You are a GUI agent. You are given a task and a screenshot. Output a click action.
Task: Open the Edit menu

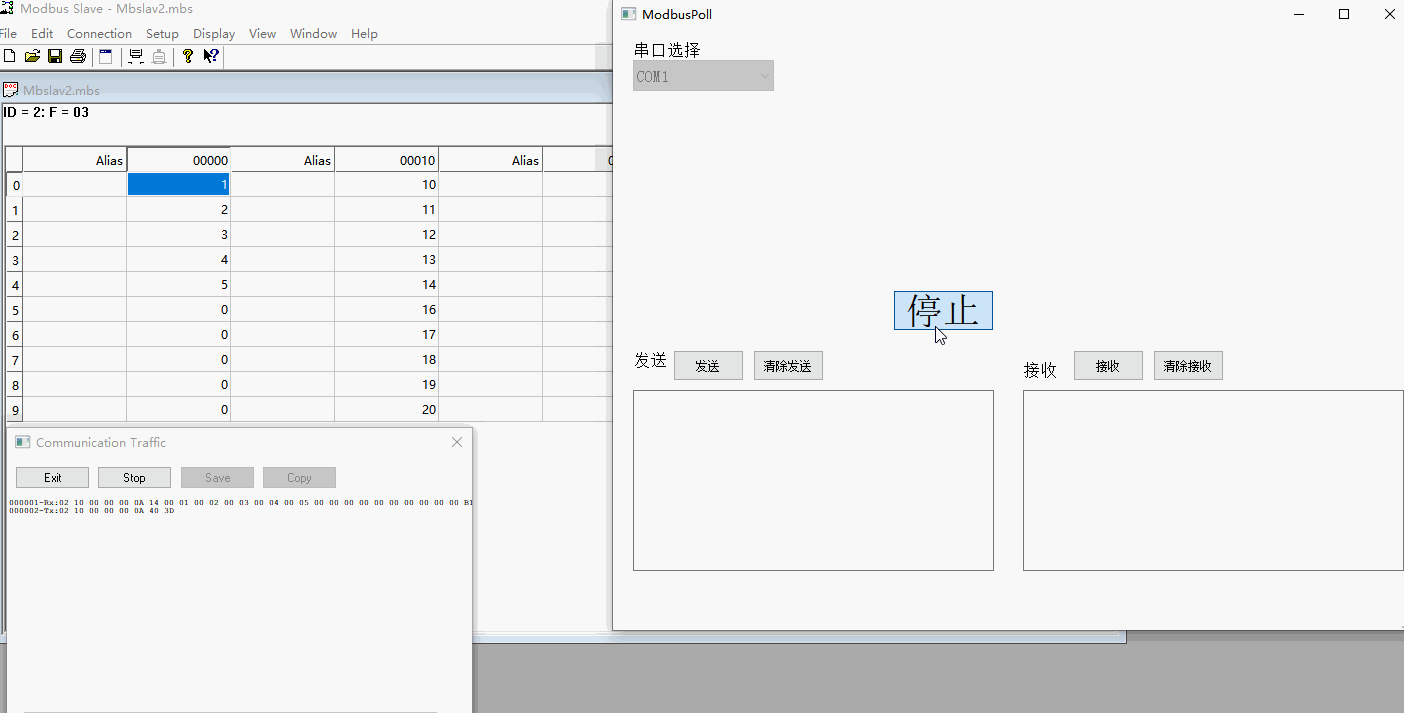(42, 33)
